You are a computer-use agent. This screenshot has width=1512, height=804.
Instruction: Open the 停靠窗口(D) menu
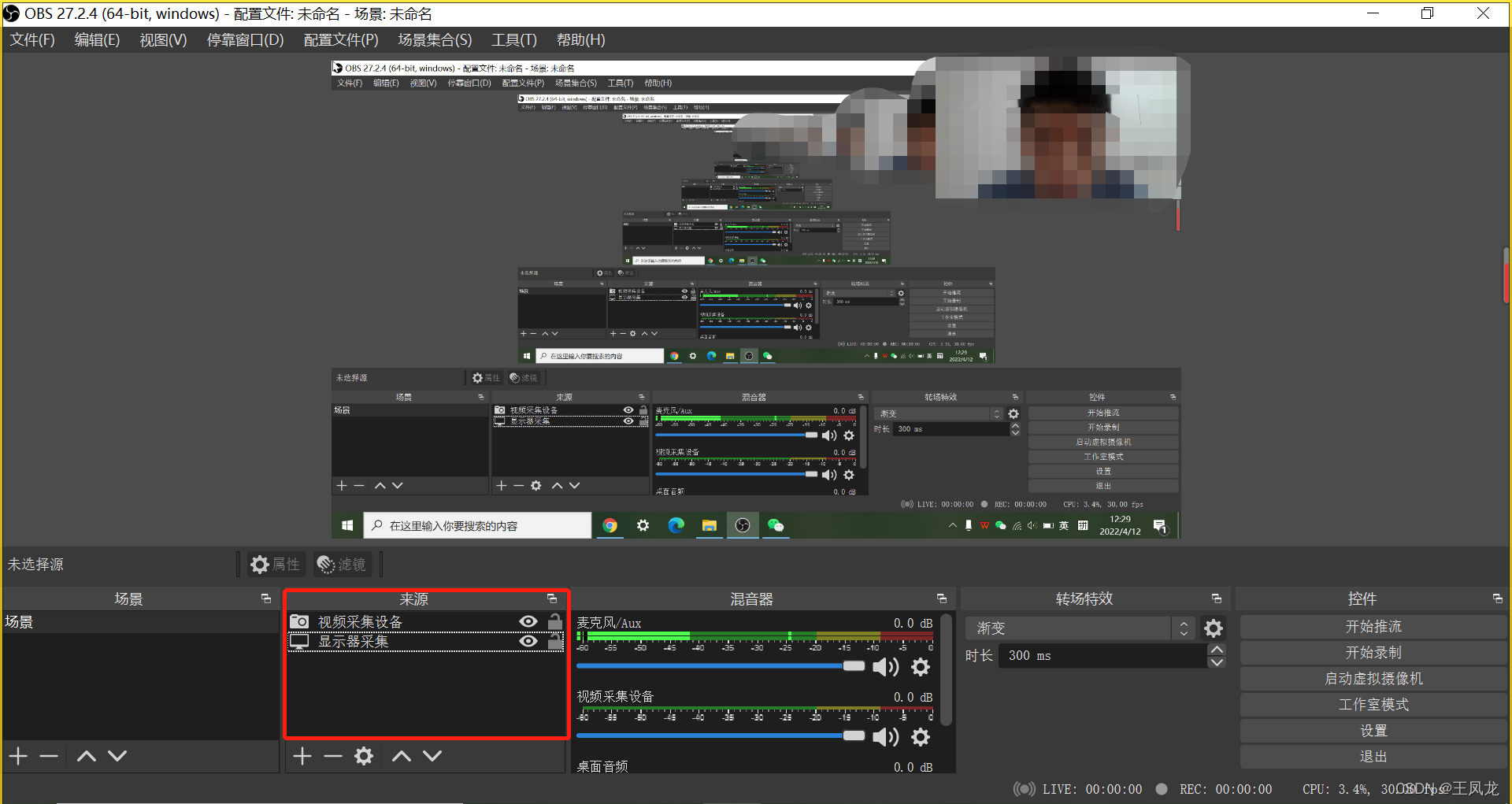(x=245, y=39)
